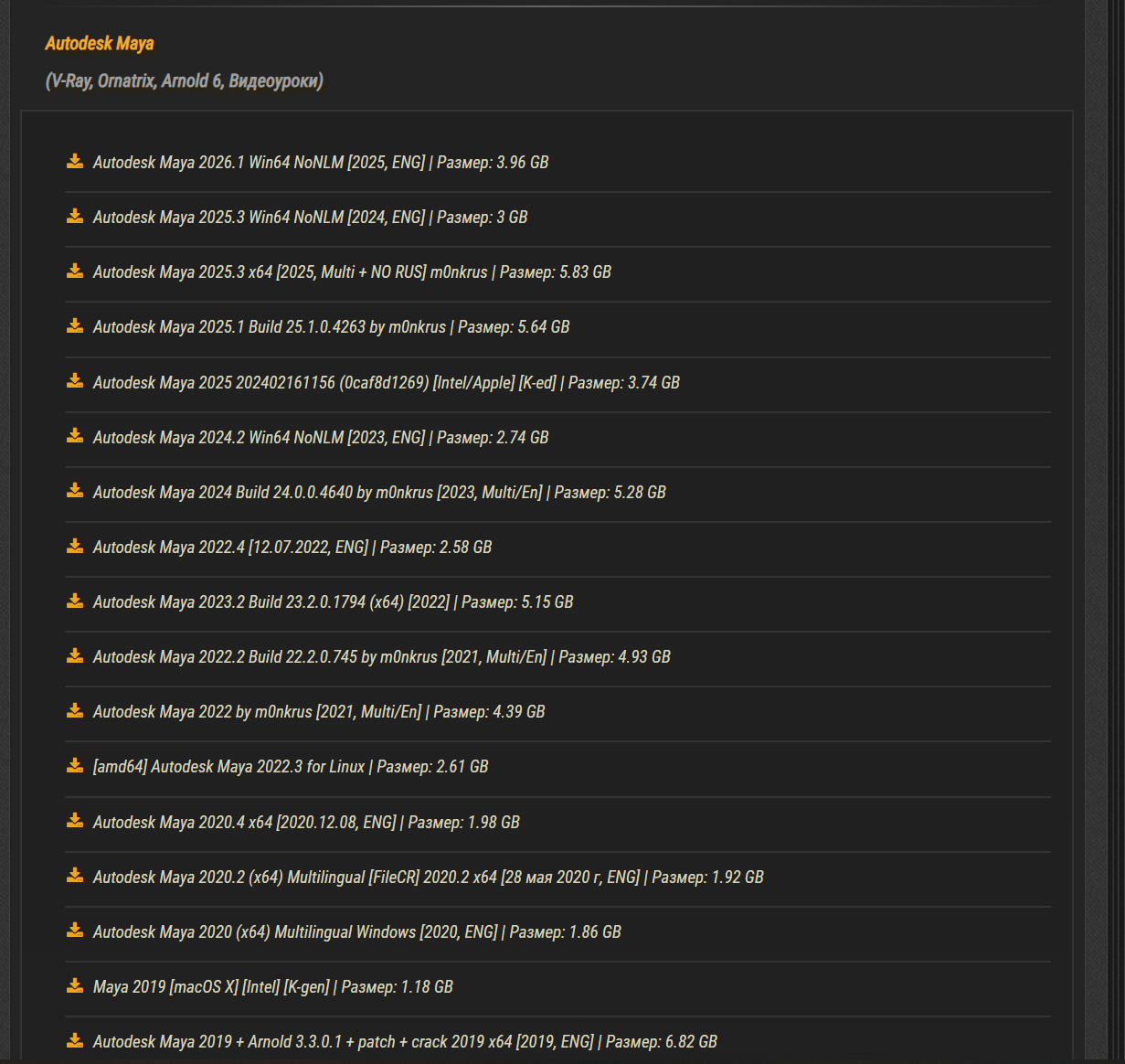Click download icon for amd64 Maya 2022.3 Linux
This screenshot has height=1064, width=1125.
click(x=75, y=765)
